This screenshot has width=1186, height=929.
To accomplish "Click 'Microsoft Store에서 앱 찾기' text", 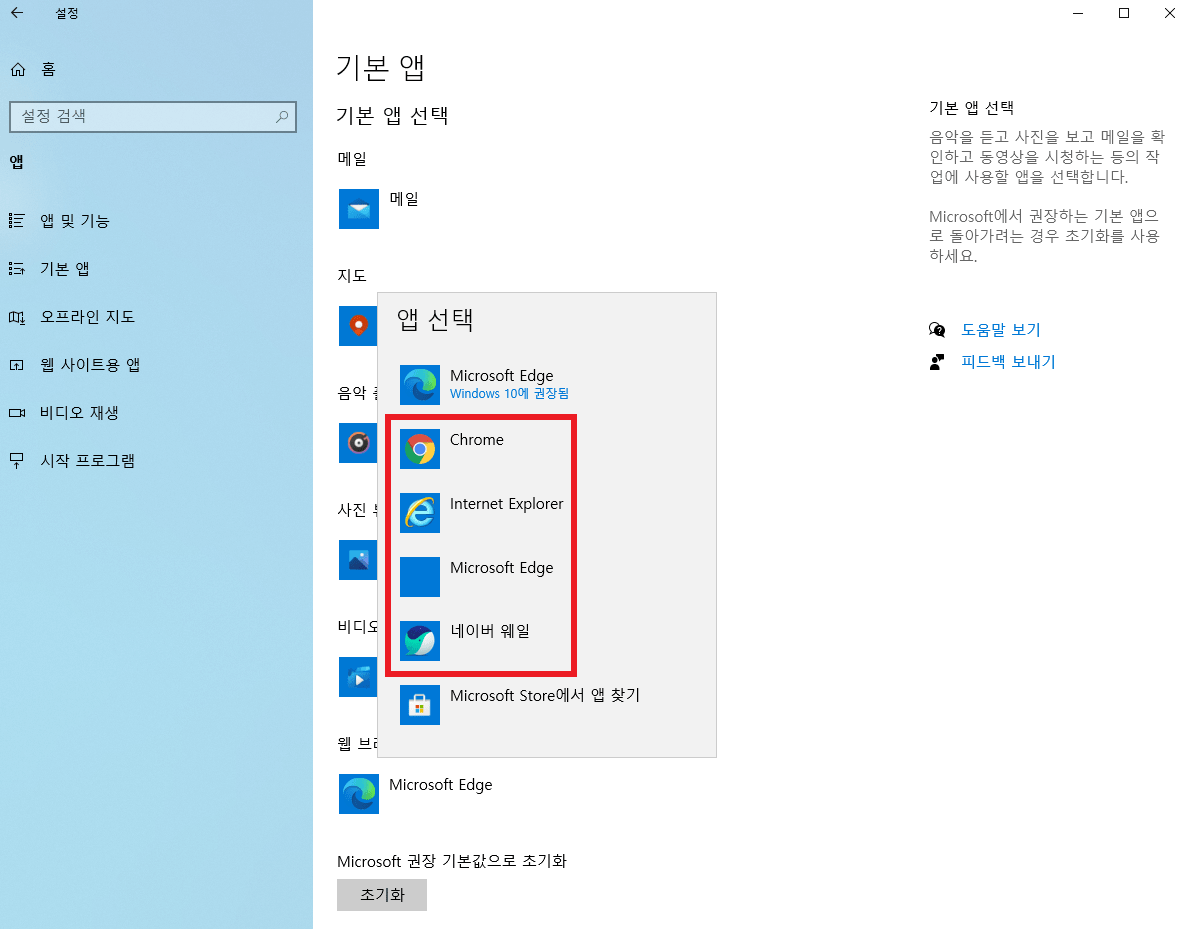I will (545, 695).
